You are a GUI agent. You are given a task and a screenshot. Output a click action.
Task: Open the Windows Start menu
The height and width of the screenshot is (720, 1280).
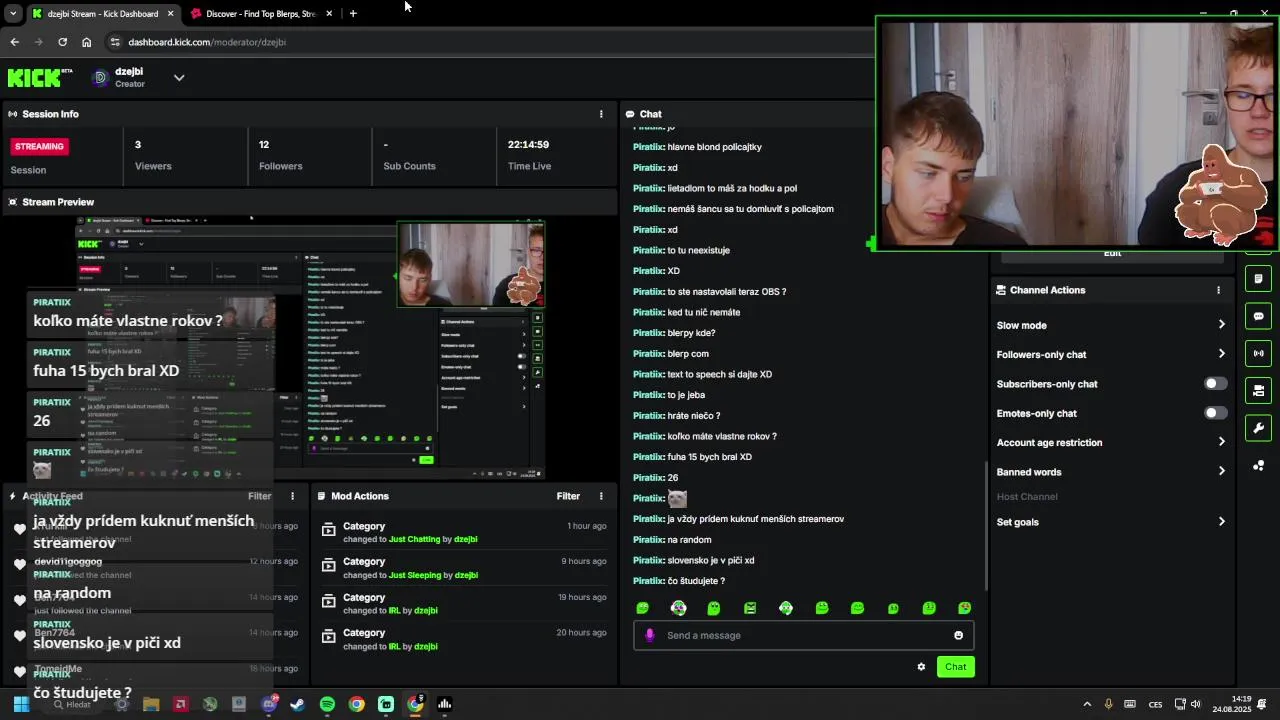coord(21,704)
